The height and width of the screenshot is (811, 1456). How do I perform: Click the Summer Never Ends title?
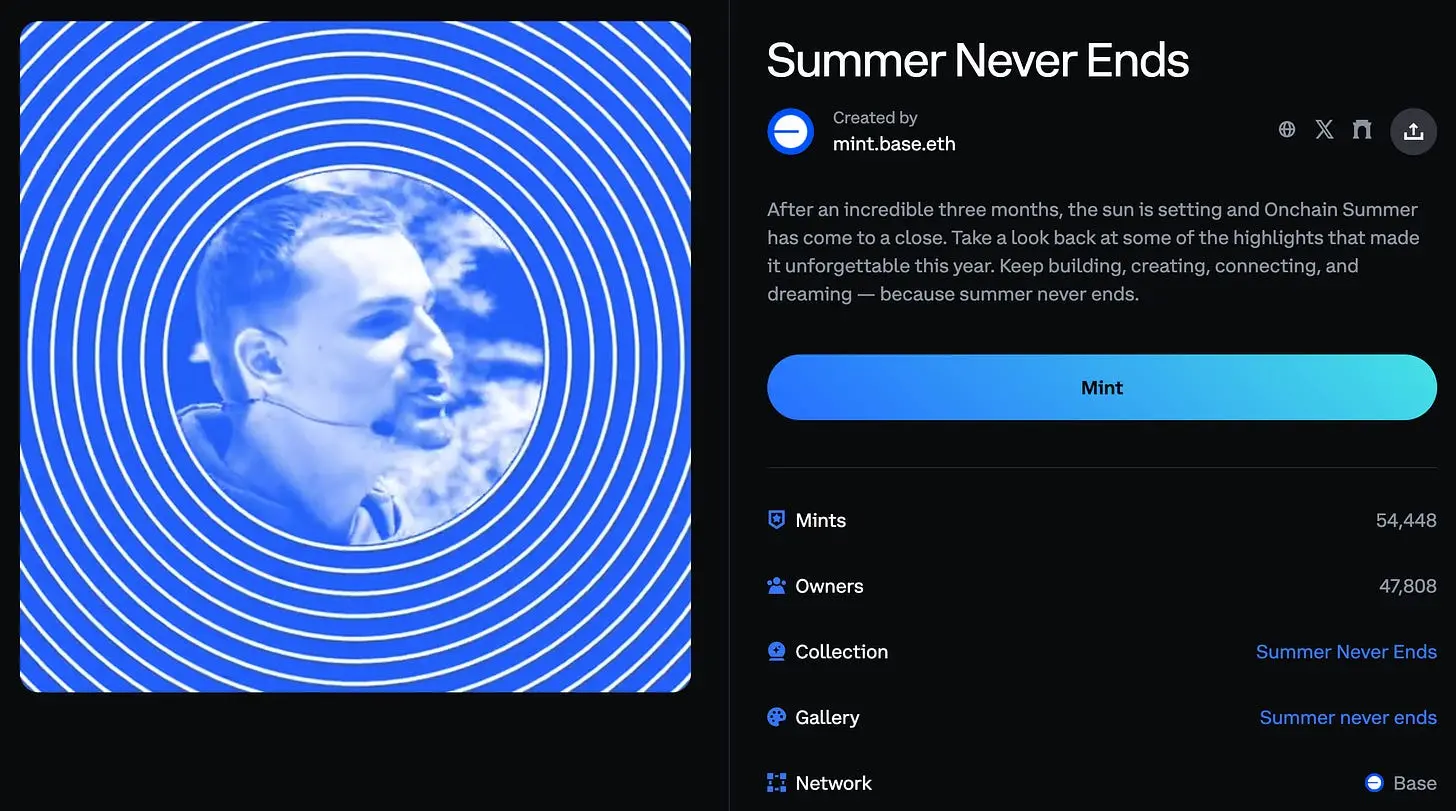[978, 61]
